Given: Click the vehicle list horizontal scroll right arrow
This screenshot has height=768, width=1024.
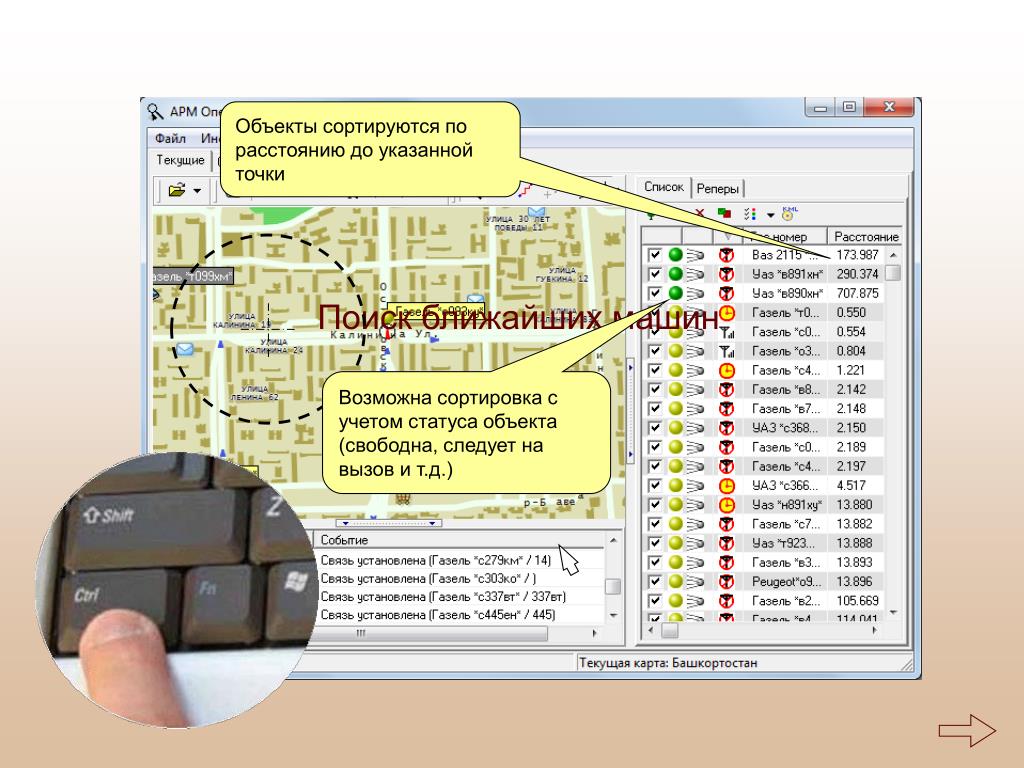Looking at the screenshot, I should [x=874, y=631].
